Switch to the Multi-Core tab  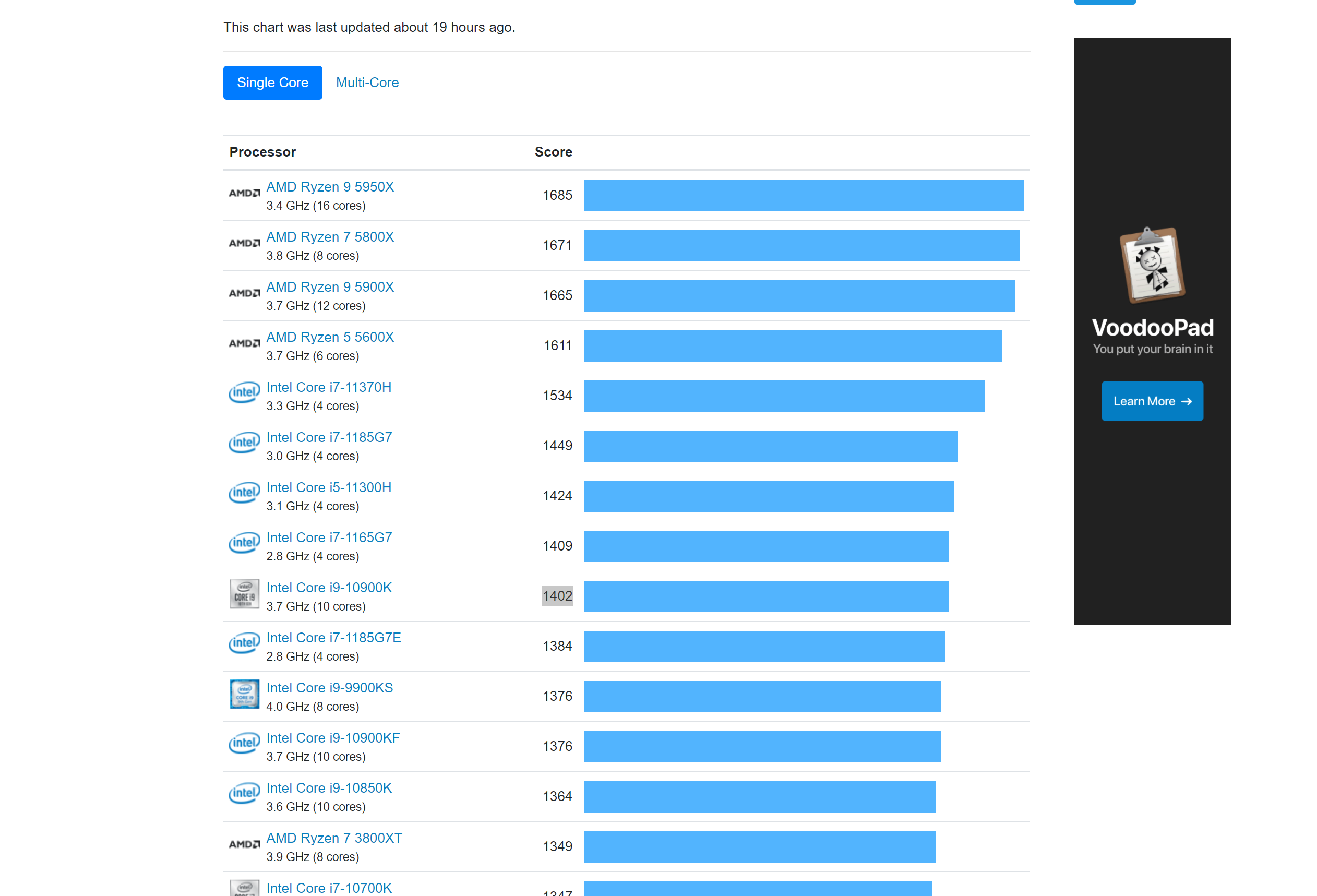click(x=367, y=83)
